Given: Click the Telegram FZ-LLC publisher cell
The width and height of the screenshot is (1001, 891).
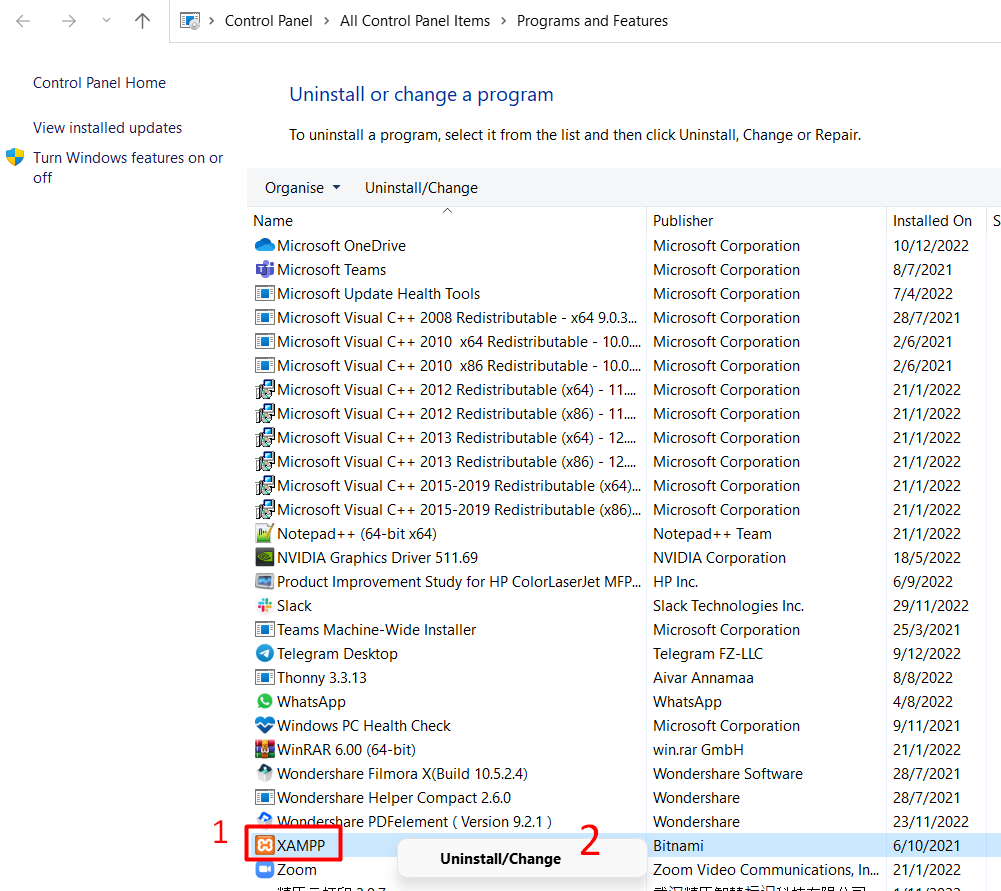Looking at the screenshot, I should click(707, 654).
